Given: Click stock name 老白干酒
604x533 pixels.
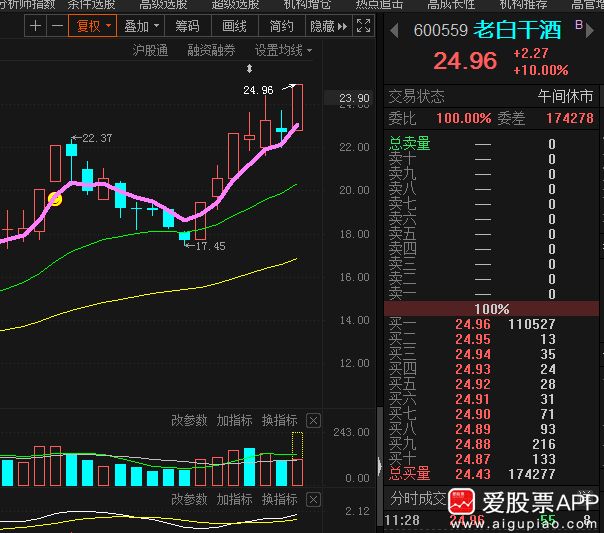Looking at the screenshot, I should pos(517,30).
